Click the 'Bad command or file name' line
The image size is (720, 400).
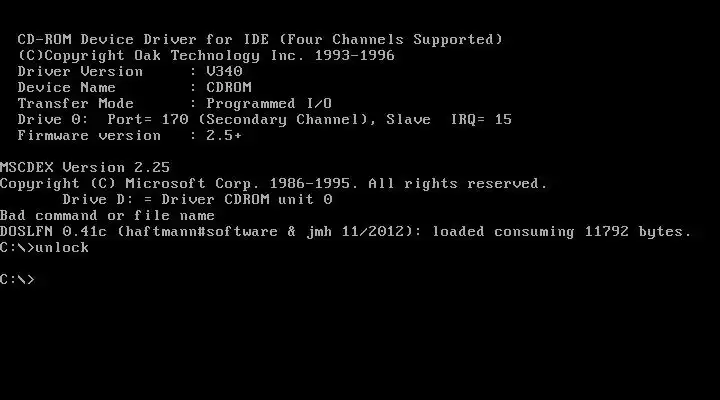pyautogui.click(x=107, y=215)
